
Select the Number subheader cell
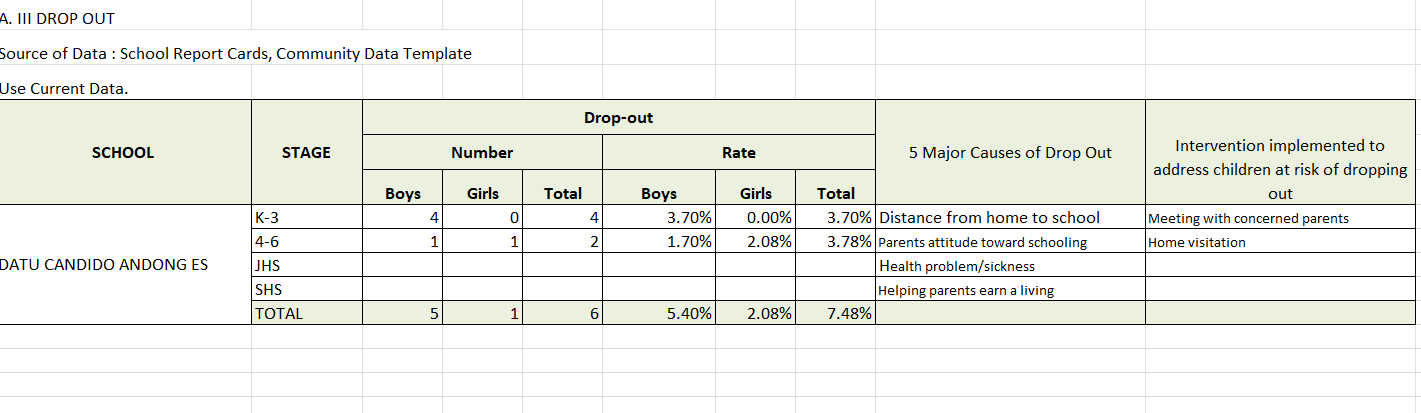[482, 152]
